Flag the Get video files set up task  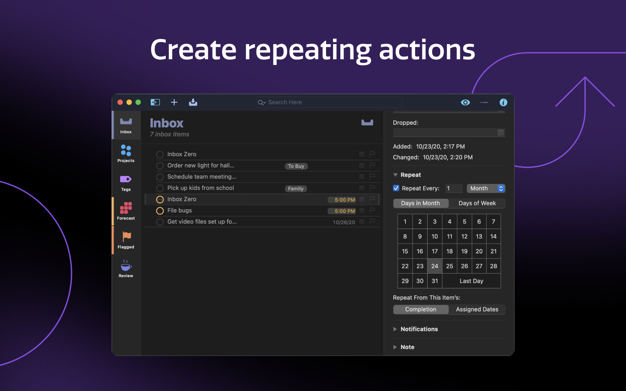[372, 222]
